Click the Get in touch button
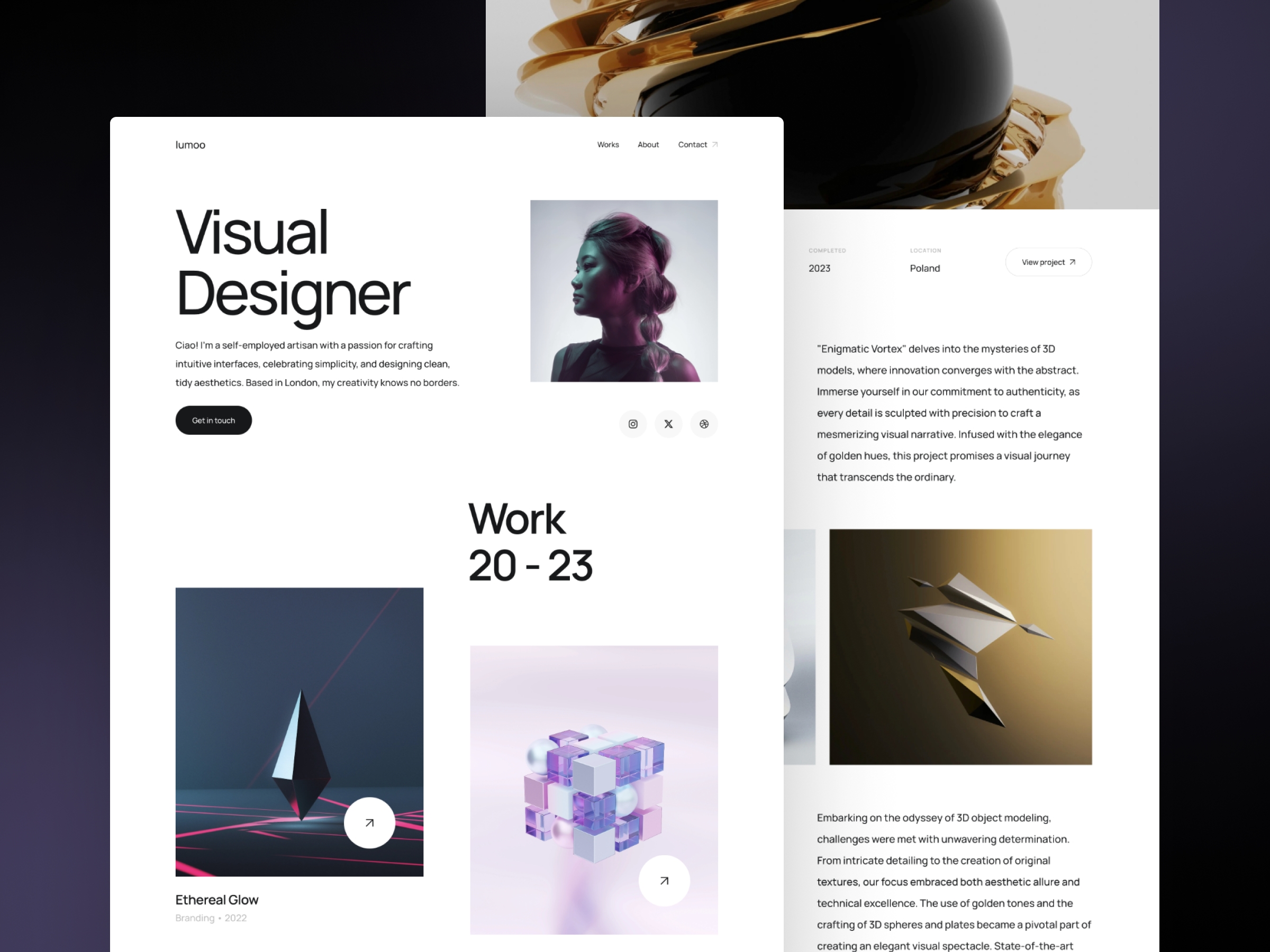1270x952 pixels. (x=214, y=420)
